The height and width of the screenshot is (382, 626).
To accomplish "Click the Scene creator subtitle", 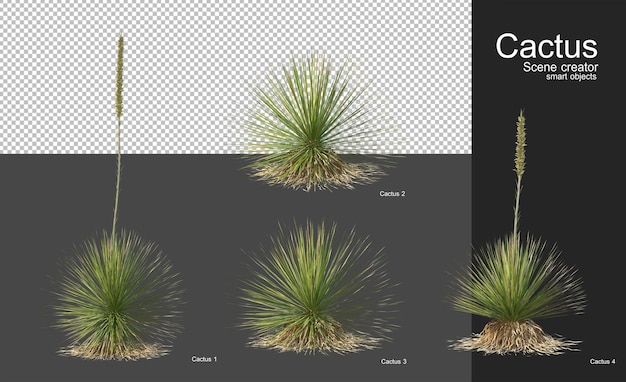I will (561, 67).
